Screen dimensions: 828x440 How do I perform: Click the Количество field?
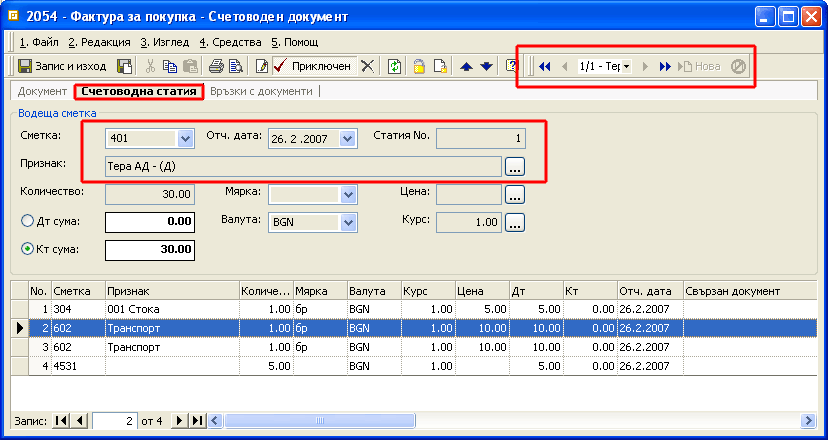(x=150, y=194)
